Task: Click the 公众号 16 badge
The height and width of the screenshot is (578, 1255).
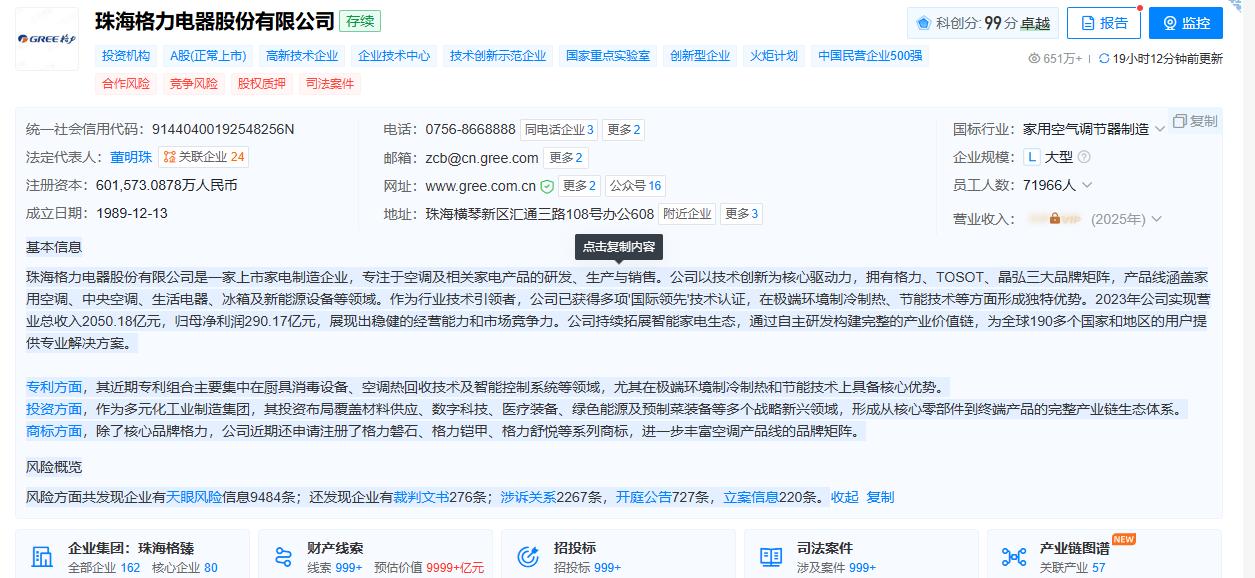Action: (x=636, y=185)
